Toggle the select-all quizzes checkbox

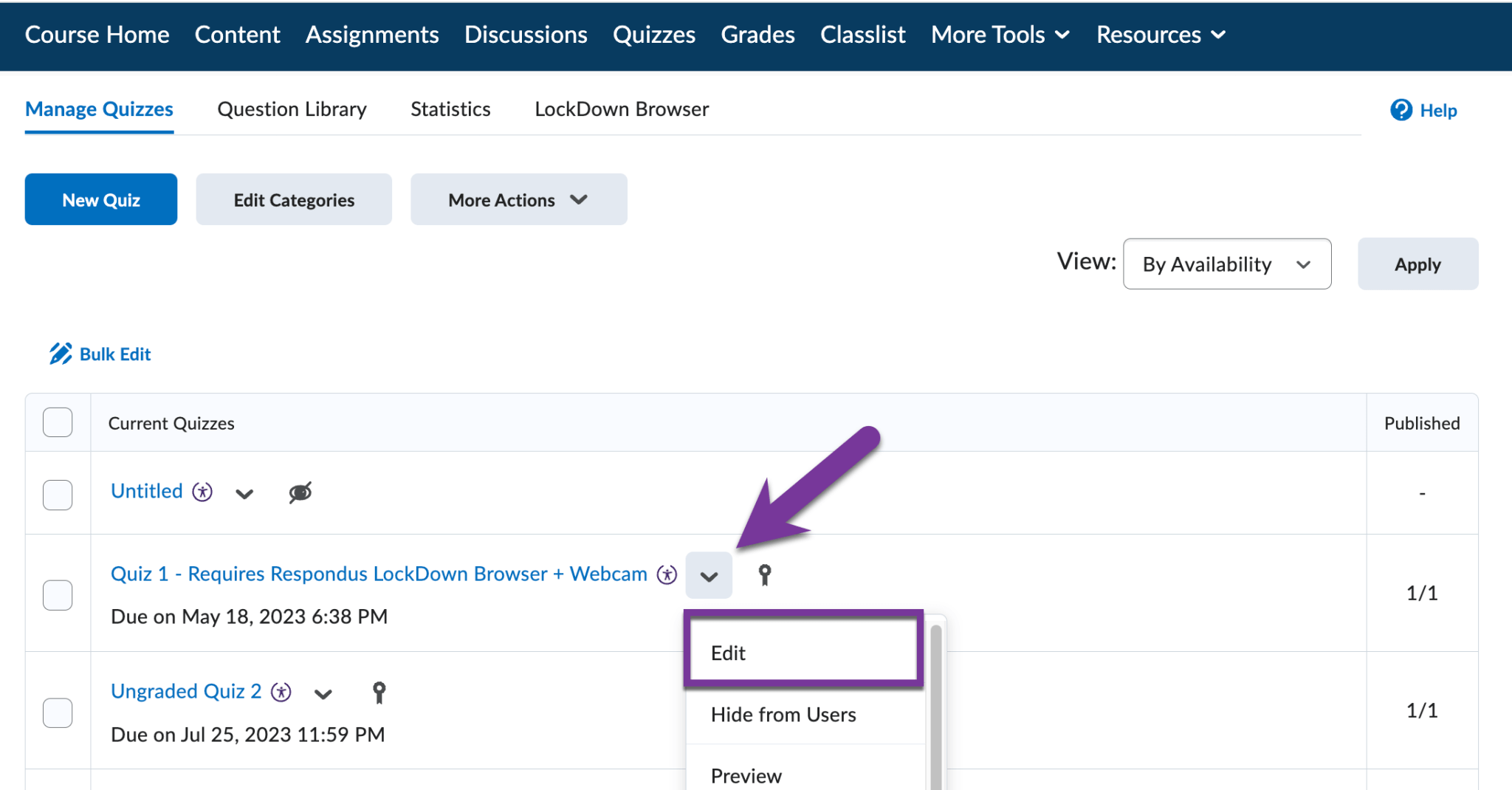57,422
